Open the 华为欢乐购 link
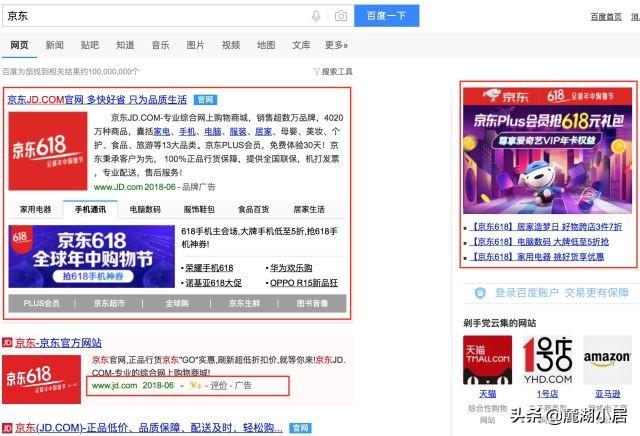Screen dimensions: 640x436 (291, 268)
